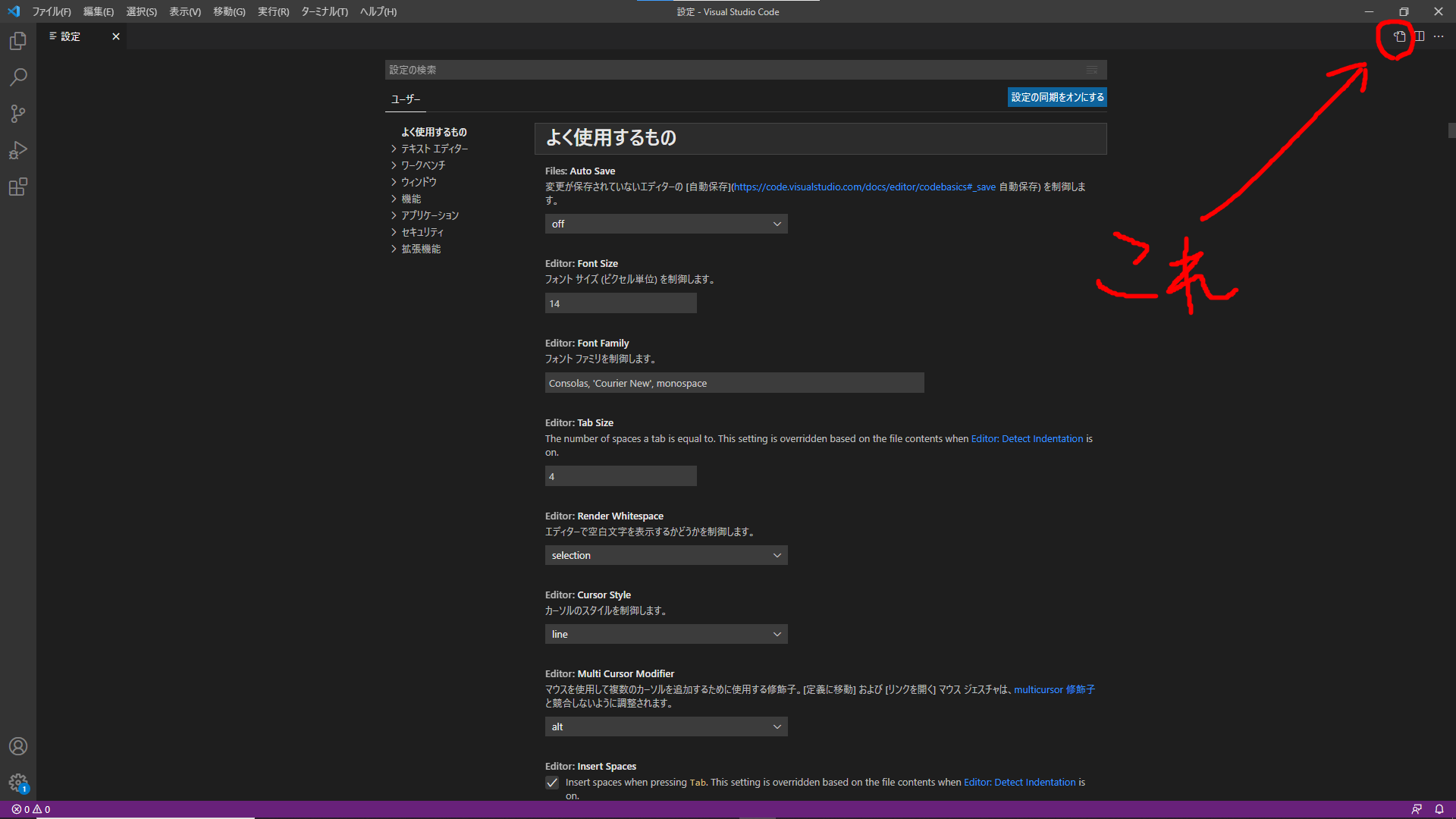This screenshot has width=1456, height=819.
Task: Open the ターミナル(T) menu
Action: point(325,11)
